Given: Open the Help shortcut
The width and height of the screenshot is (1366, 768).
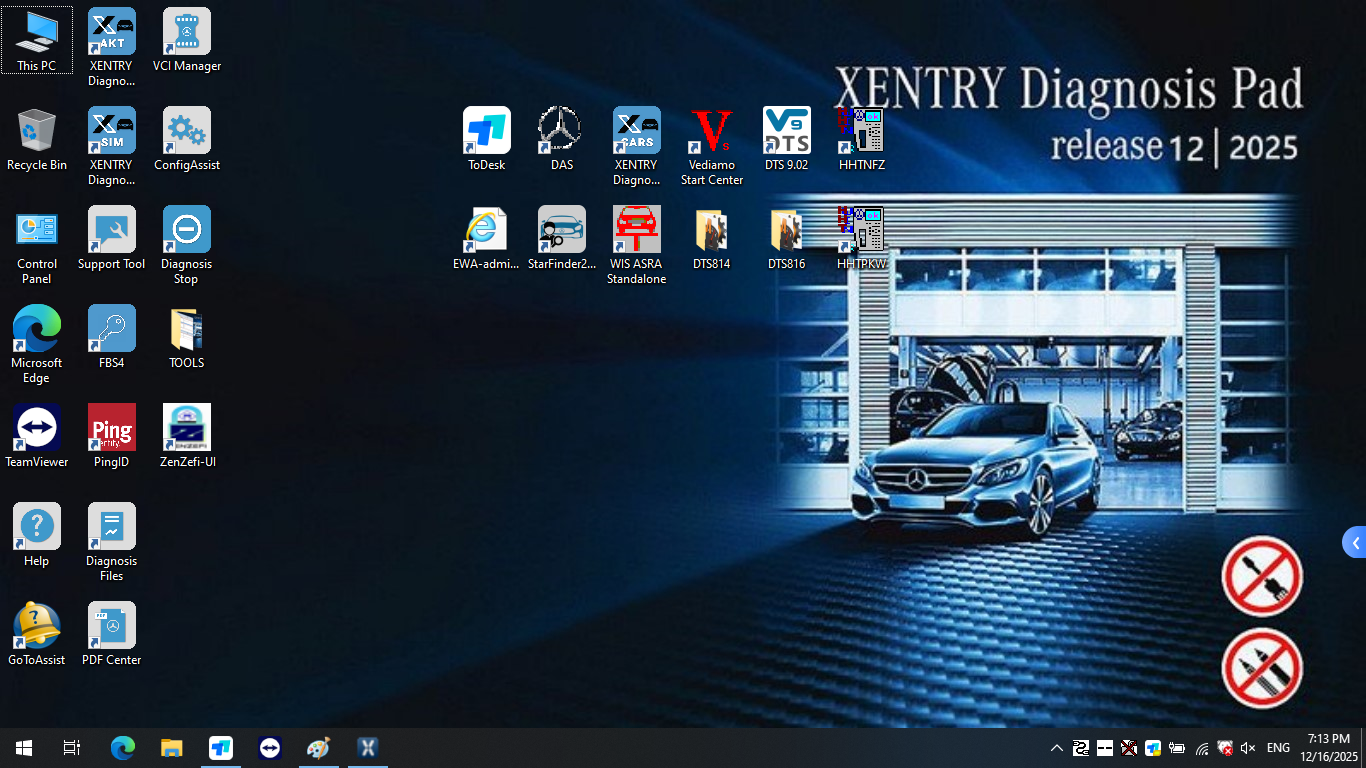Looking at the screenshot, I should [37, 524].
